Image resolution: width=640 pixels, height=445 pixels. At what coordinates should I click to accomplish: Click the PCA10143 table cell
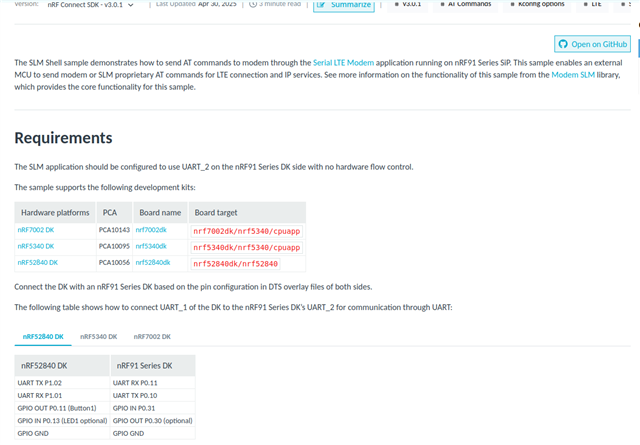[x=114, y=230]
